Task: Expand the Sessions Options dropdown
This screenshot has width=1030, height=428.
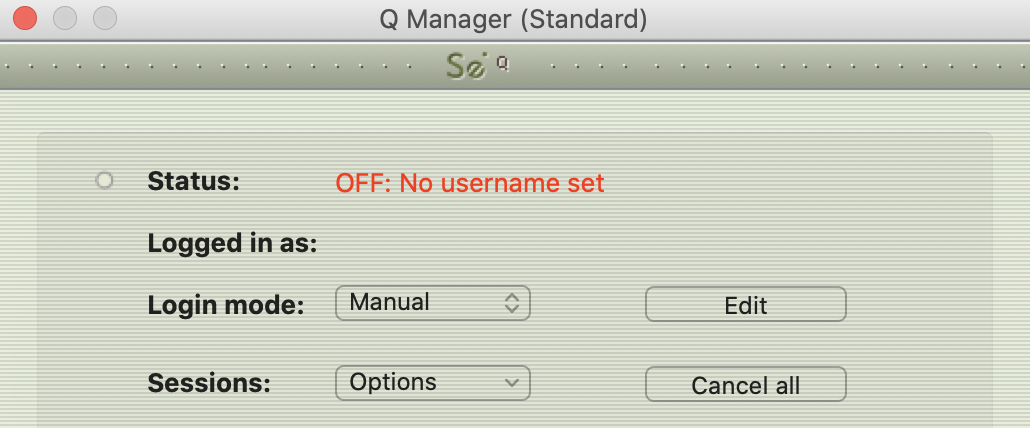Action: tap(432, 383)
